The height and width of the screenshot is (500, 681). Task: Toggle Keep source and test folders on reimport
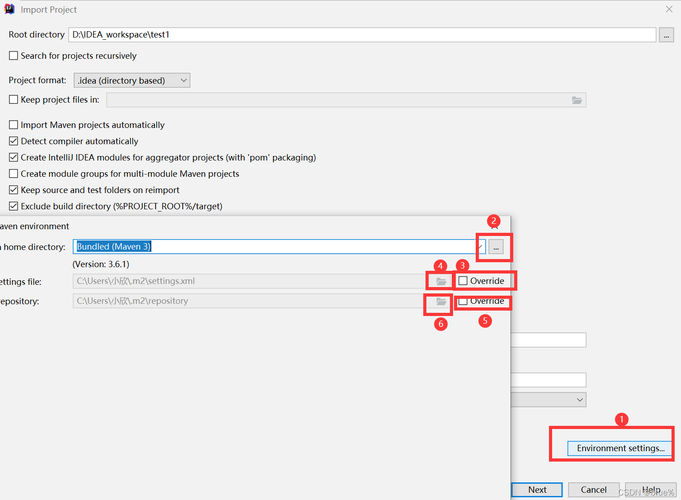(x=13, y=190)
